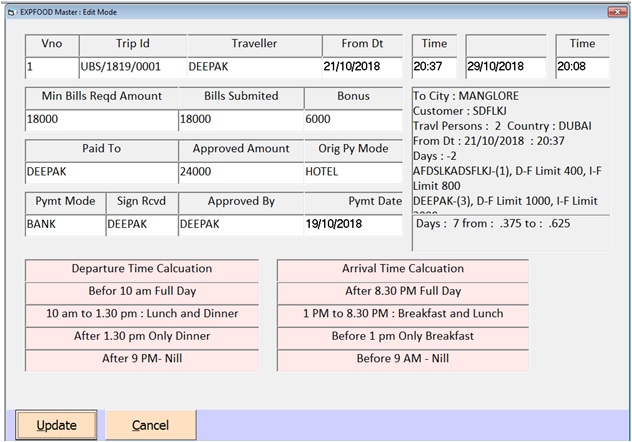Click the Trip Id field UBS/1819/0001
This screenshot has width=632, height=442.
[133, 67]
